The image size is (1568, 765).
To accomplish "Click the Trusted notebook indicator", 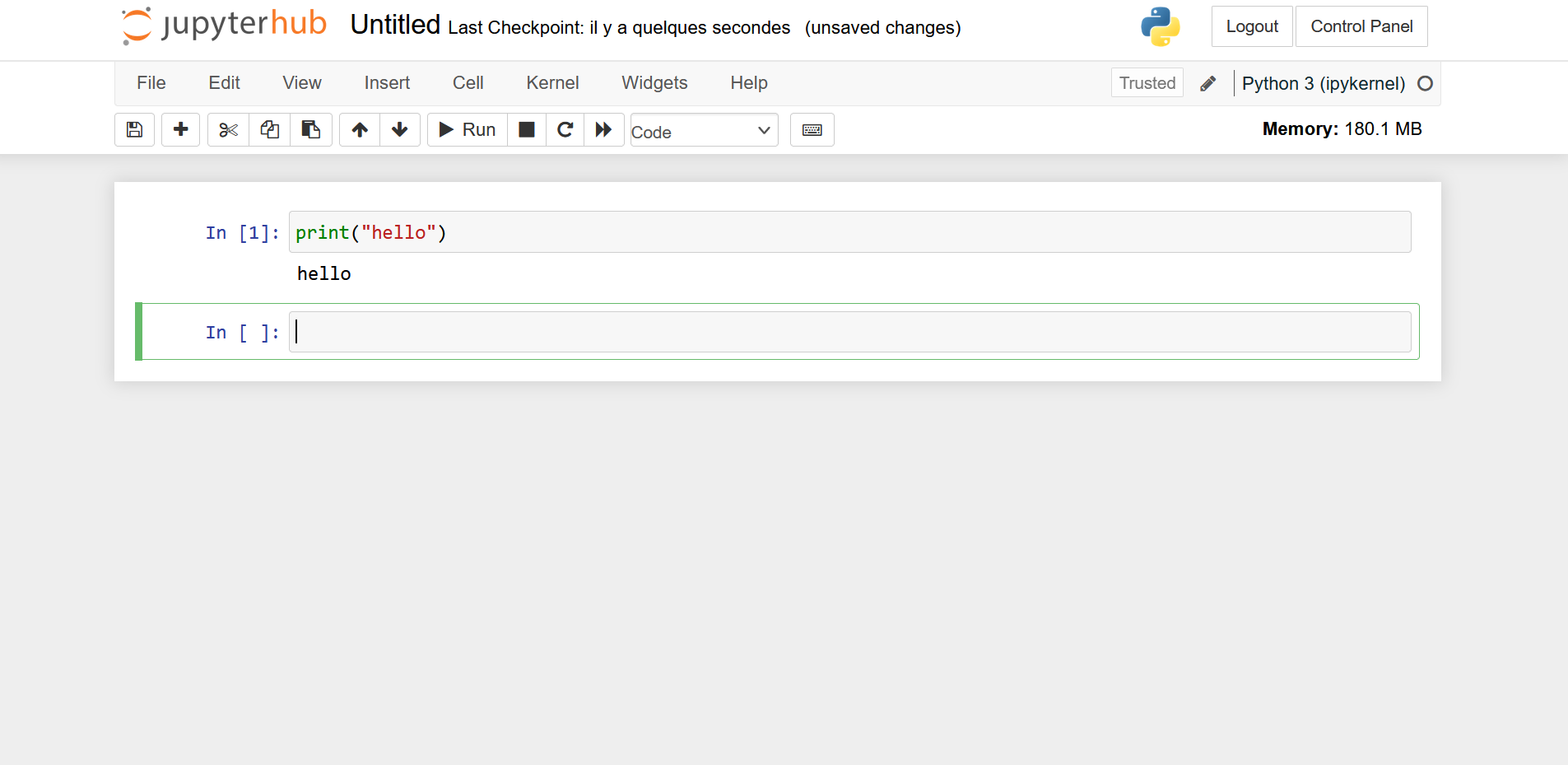I will tap(1147, 83).
